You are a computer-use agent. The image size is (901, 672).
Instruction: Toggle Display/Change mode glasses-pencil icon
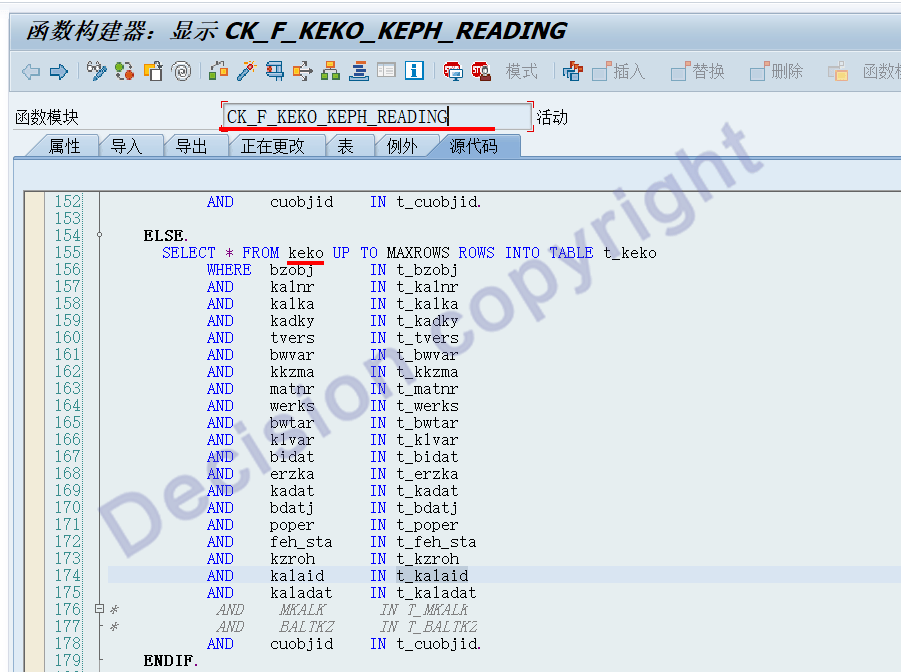[x=96, y=71]
